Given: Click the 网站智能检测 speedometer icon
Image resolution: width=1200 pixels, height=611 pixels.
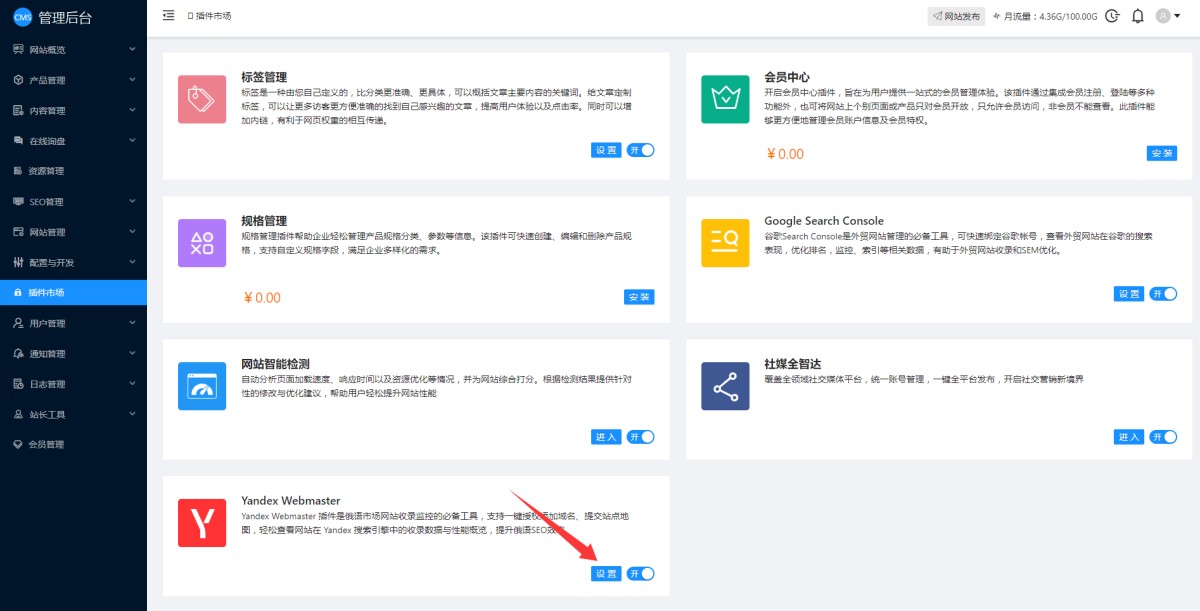Looking at the screenshot, I should (x=202, y=386).
